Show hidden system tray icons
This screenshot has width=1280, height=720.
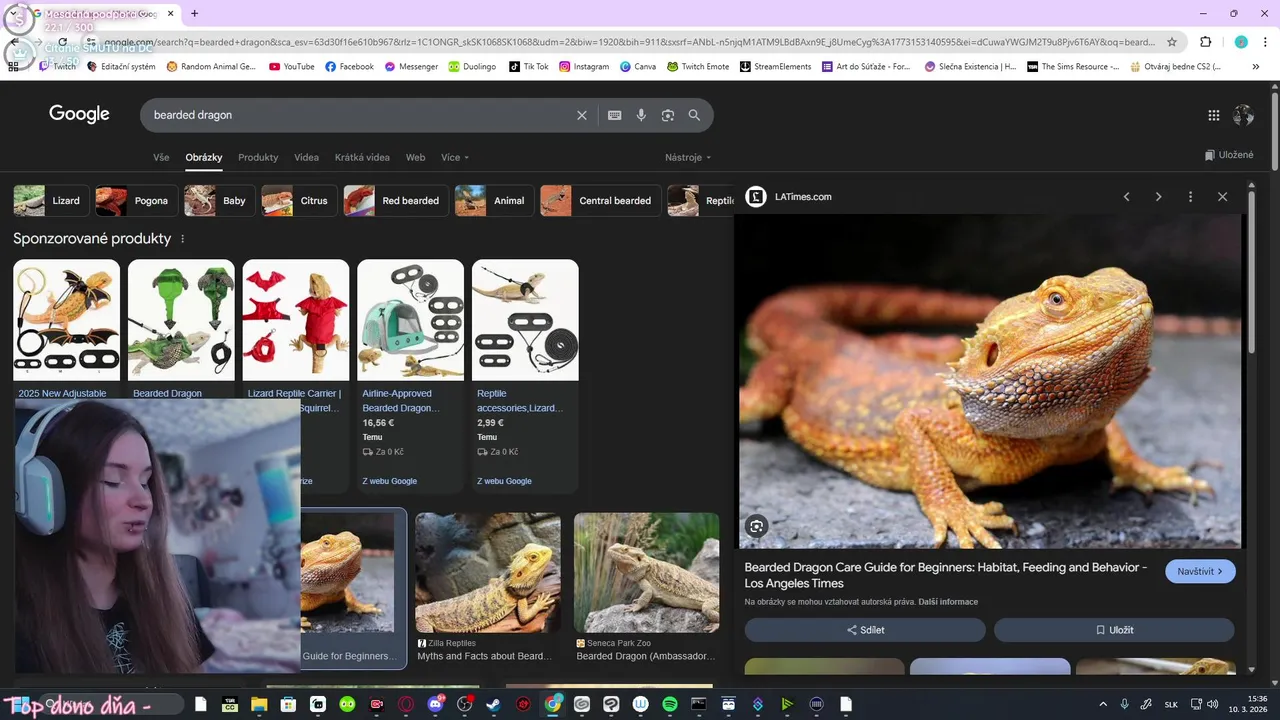pyautogui.click(x=1103, y=704)
